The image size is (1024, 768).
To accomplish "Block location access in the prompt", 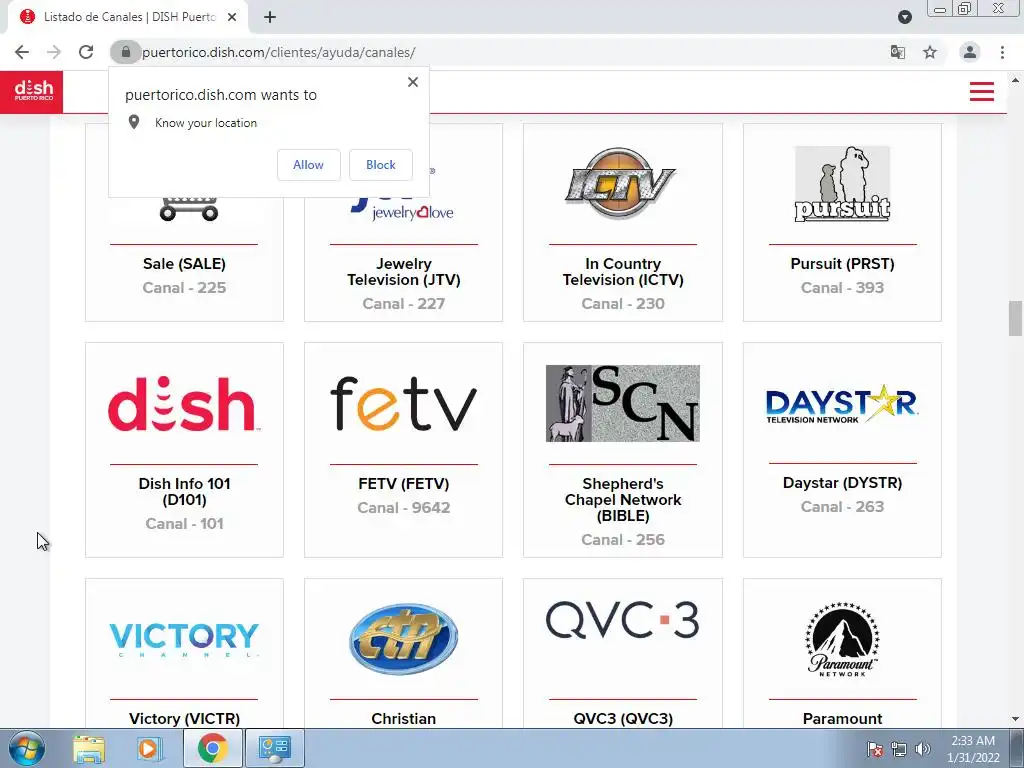I will click(381, 165).
